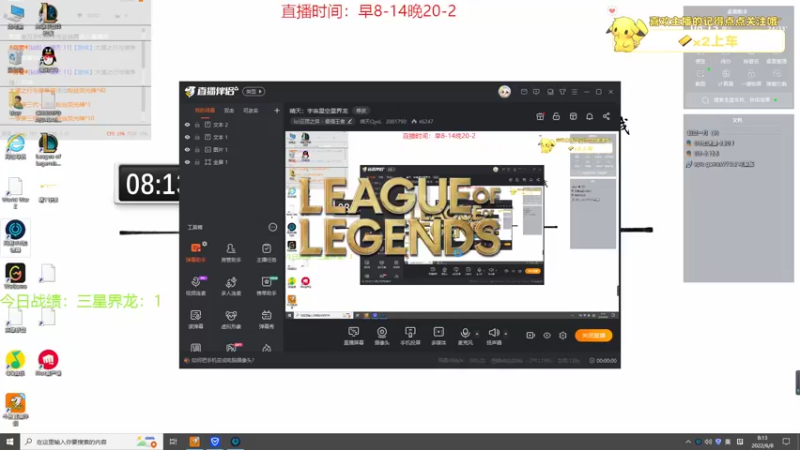Open the settings gear beside 关闭直播
Screen dimensions: 800x450
pyautogui.click(x=563, y=335)
